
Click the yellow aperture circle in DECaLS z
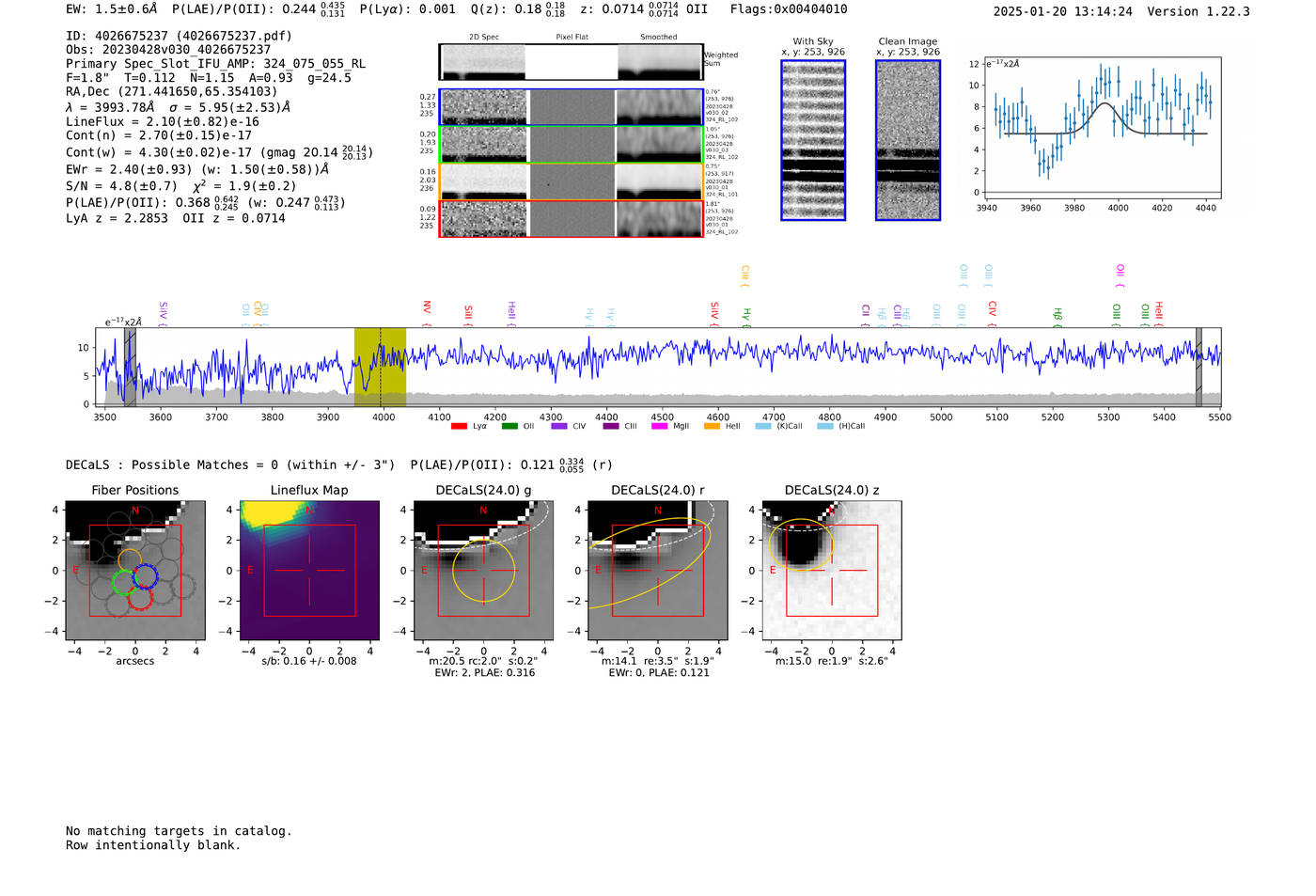point(801,545)
